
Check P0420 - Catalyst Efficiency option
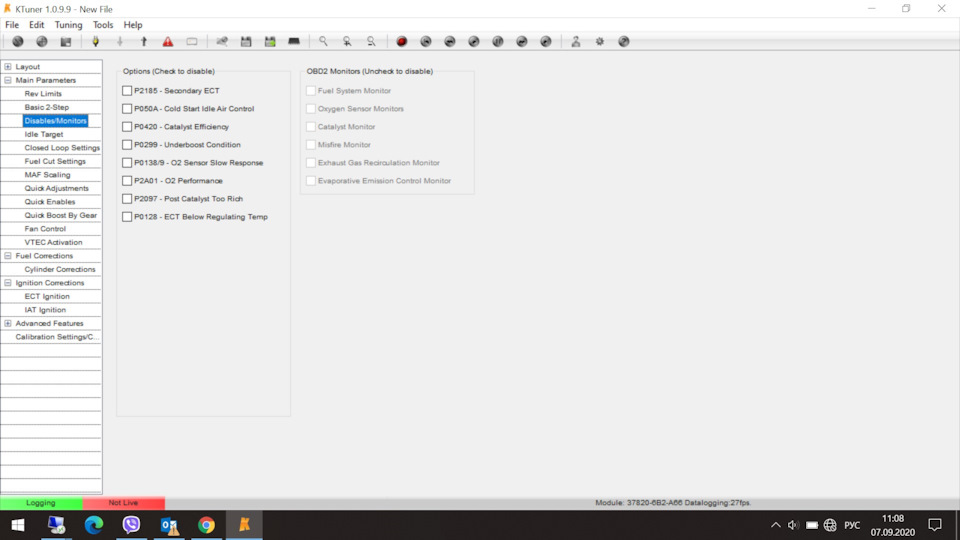coord(127,127)
